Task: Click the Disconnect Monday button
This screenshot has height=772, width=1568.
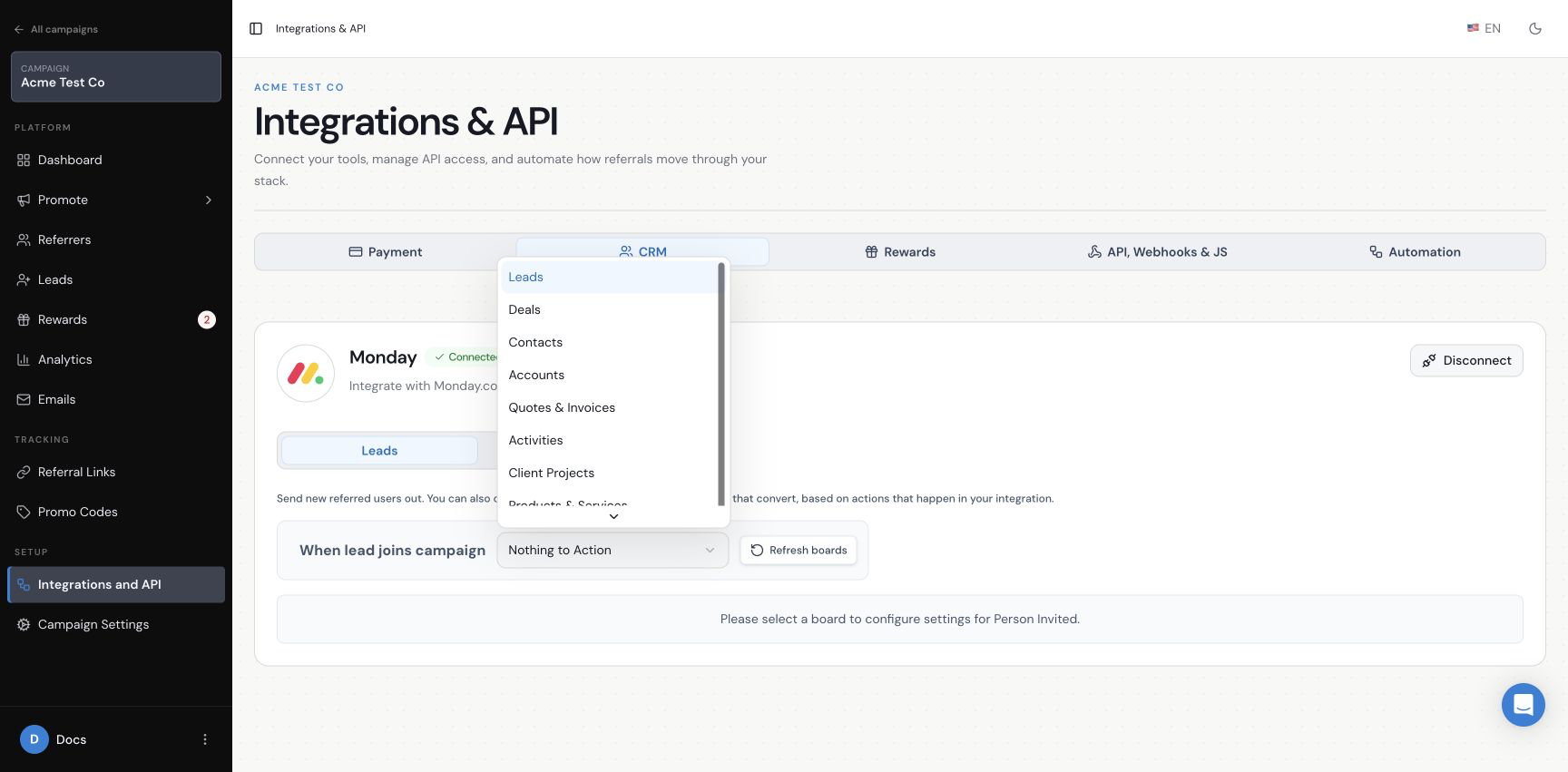Action: coord(1466,360)
